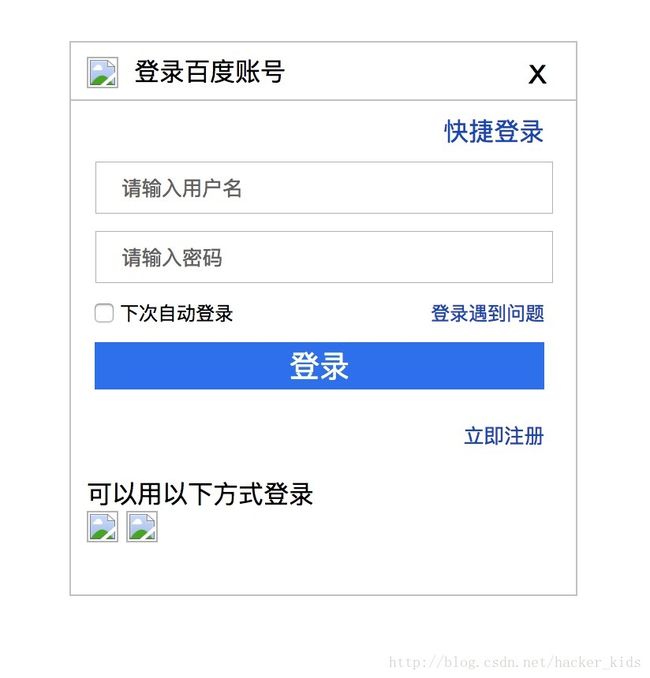Viewport: 650px width, 678px height.
Task: Select the first third-party login icon
Action: [x=102, y=526]
